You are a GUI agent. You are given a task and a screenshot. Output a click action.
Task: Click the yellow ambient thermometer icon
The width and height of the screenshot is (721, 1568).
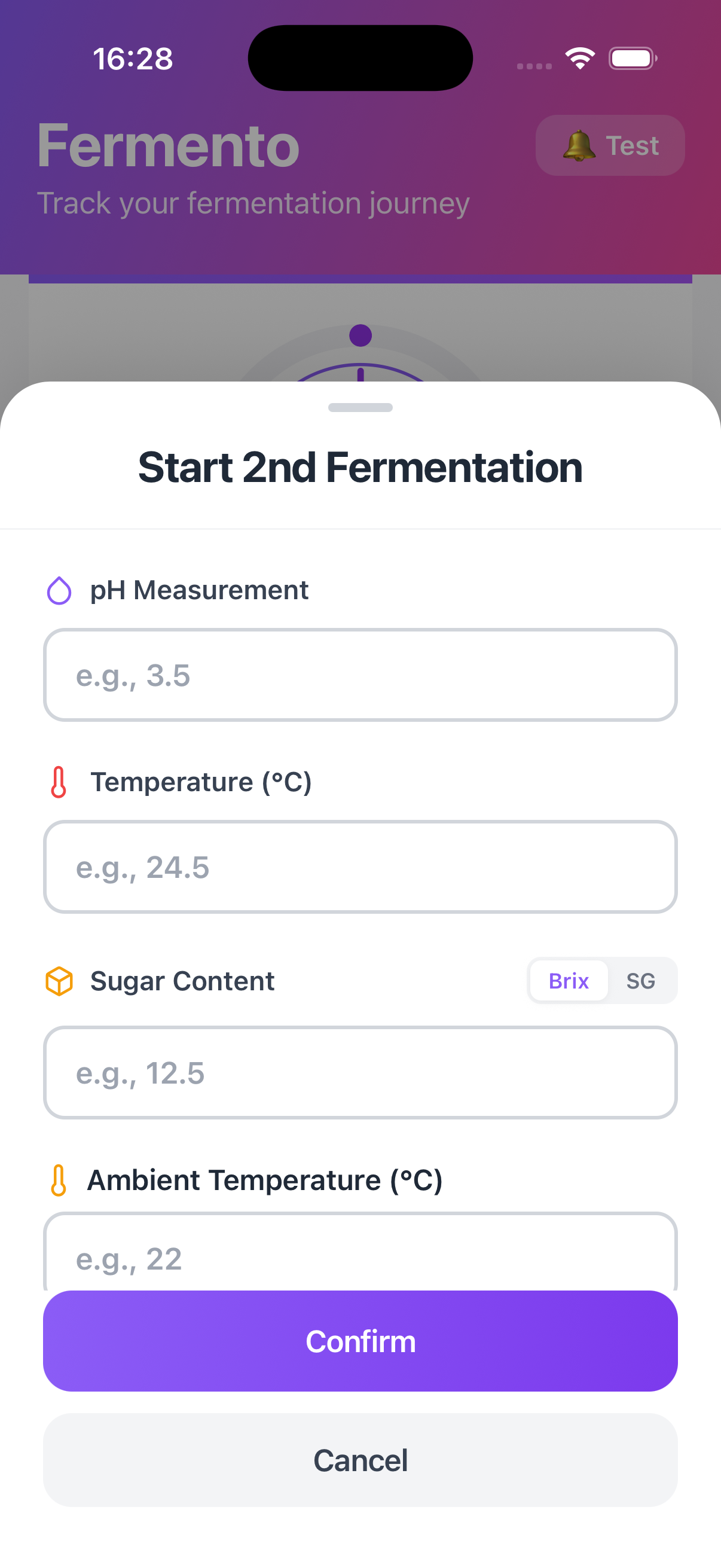pyautogui.click(x=59, y=1180)
